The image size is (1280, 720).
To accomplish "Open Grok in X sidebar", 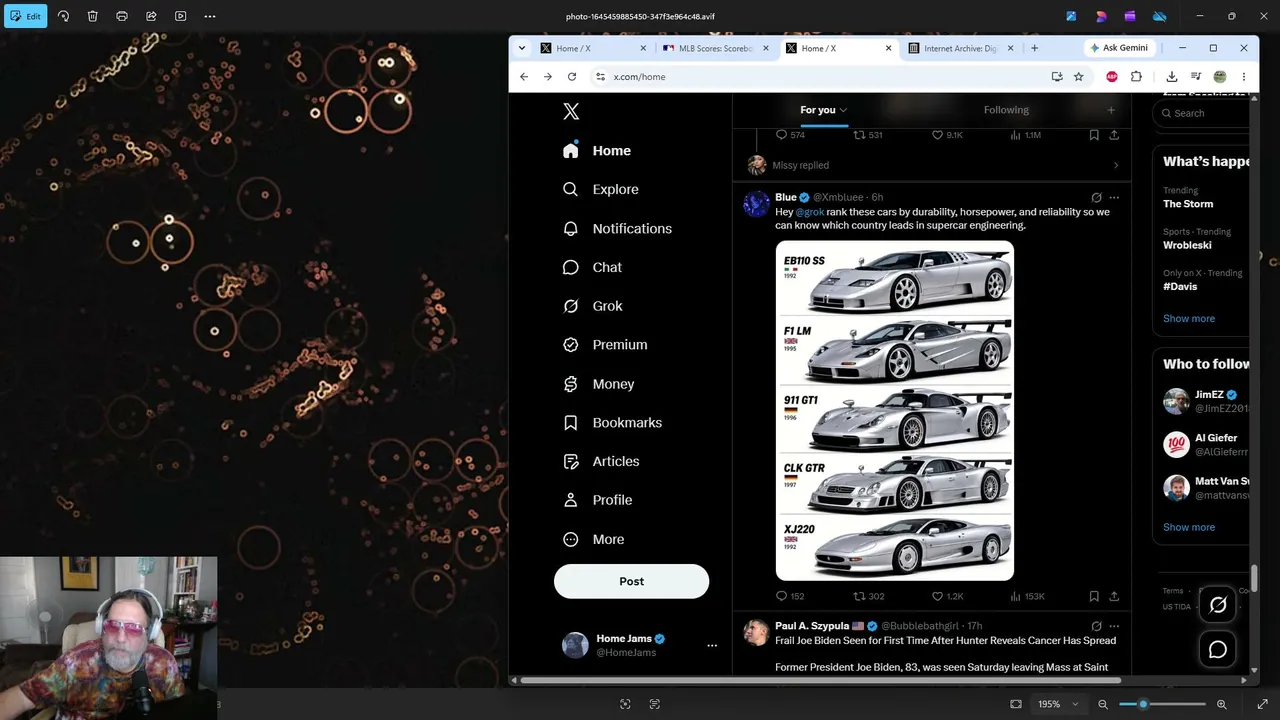I will [592, 306].
